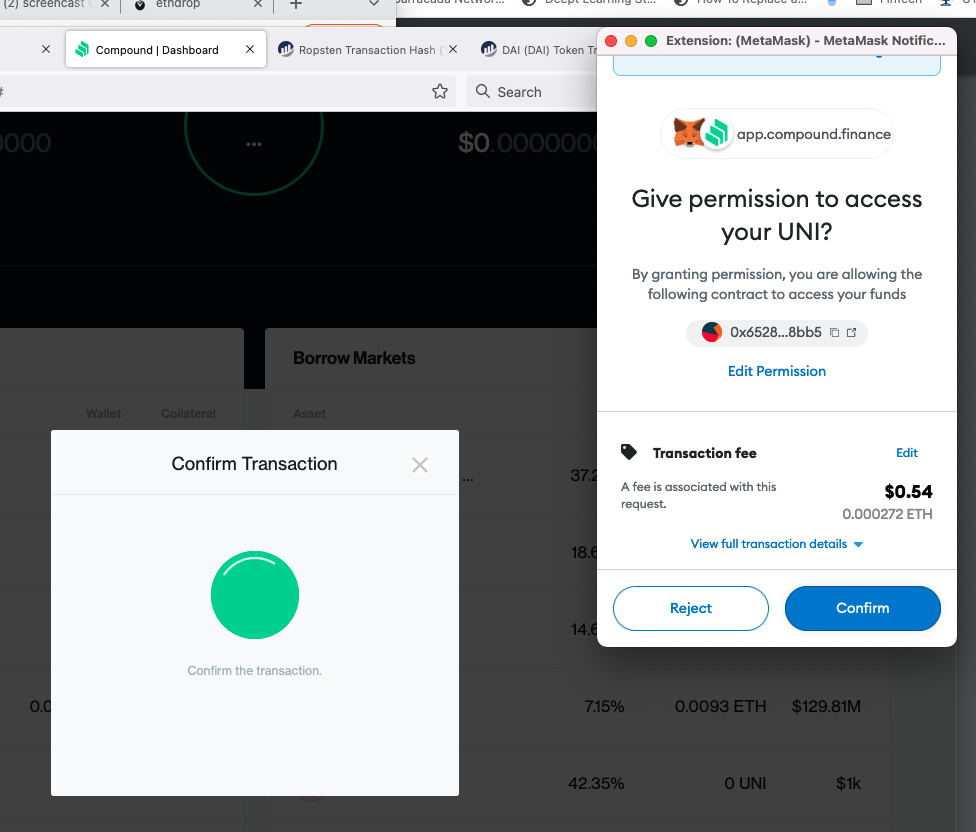
Task: Close the ethdrop tab
Action: 258,4
